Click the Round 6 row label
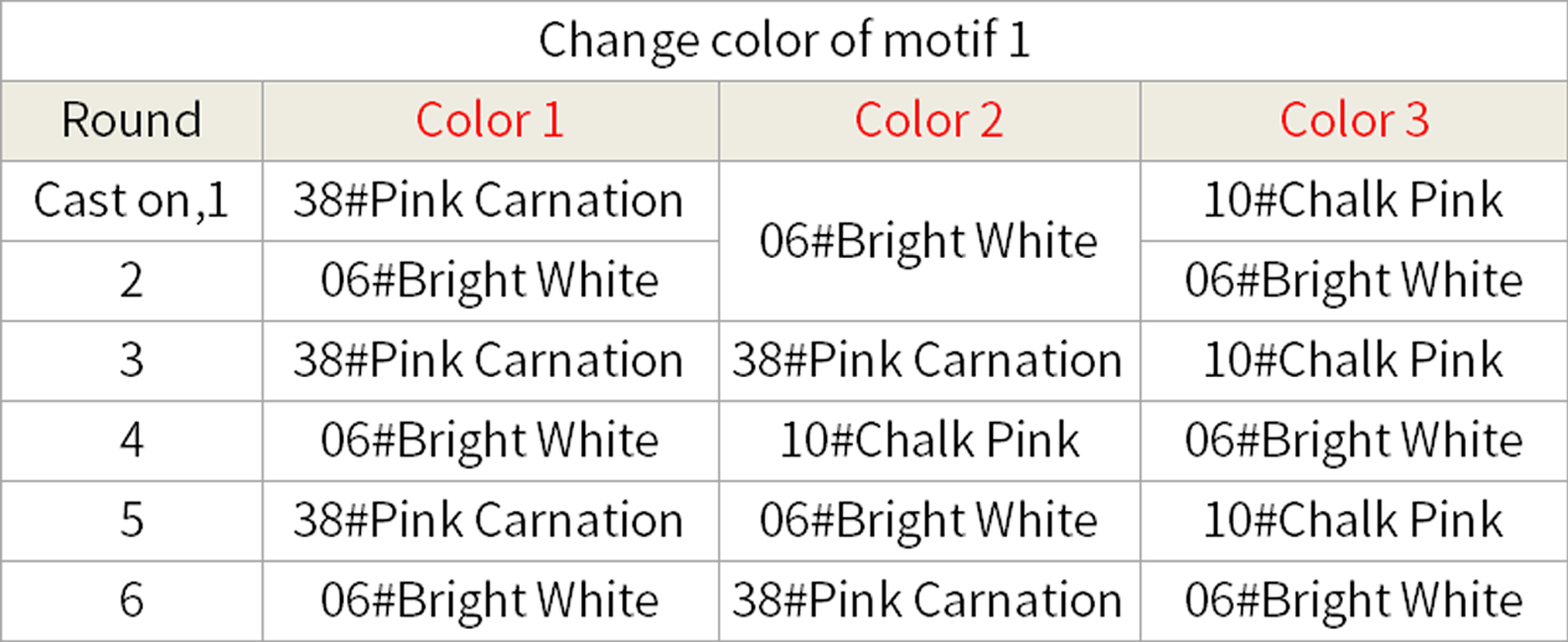The image size is (1568, 642). click(132, 601)
